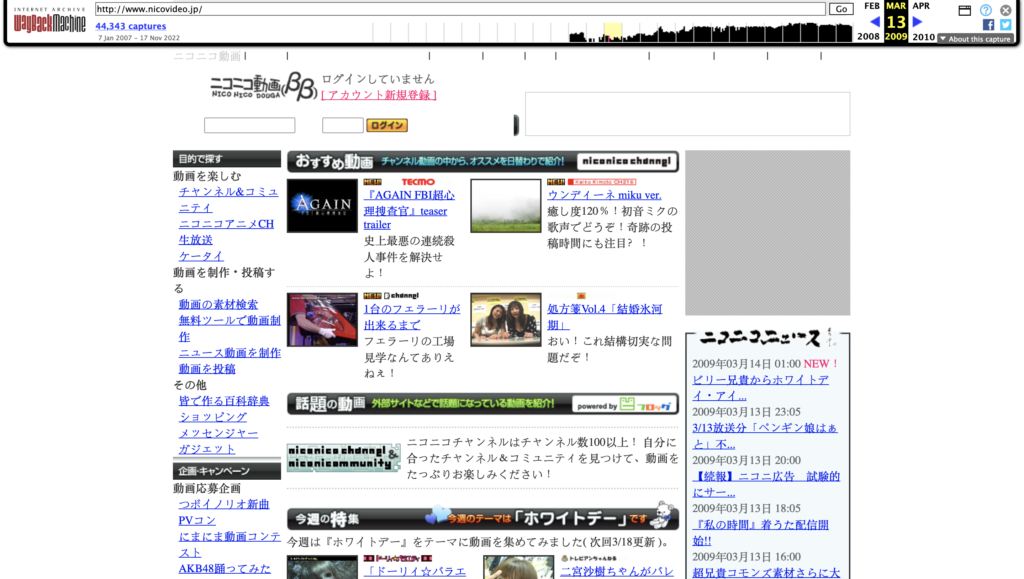
Task: Go to previous capture with left arrow
Action: coord(874,22)
